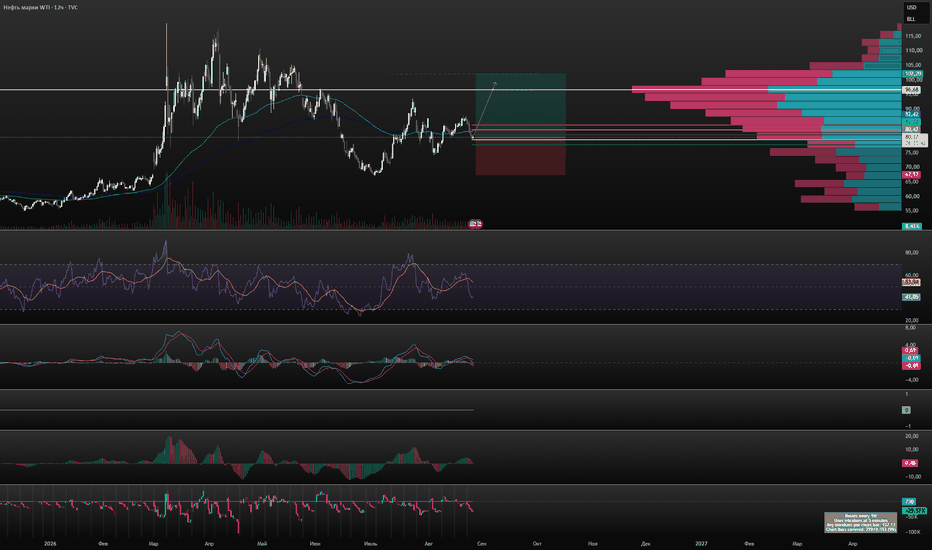Image resolution: width=932 pixels, height=550 pixels.
Task: Click the +29,57K bottom indicator label
Action: [914, 511]
